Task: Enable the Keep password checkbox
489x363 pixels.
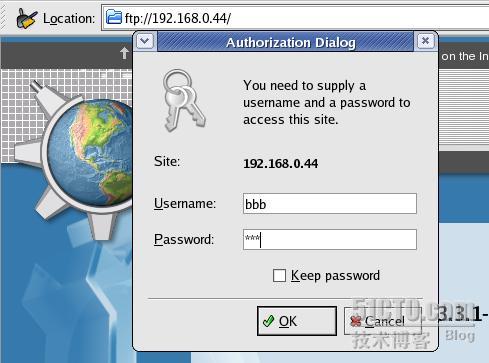Action: click(x=279, y=276)
